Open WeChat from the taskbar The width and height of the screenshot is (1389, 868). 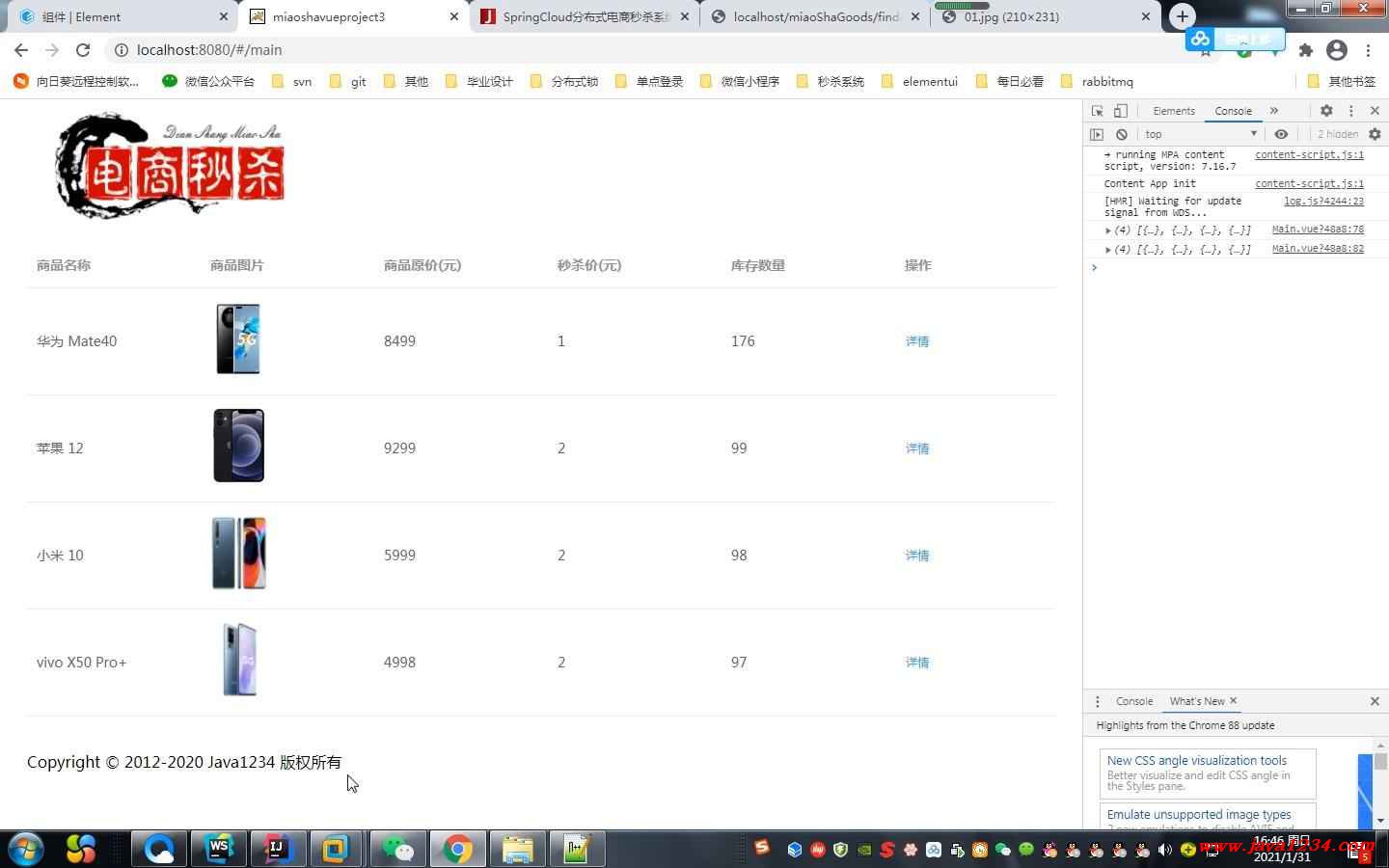coord(397,849)
